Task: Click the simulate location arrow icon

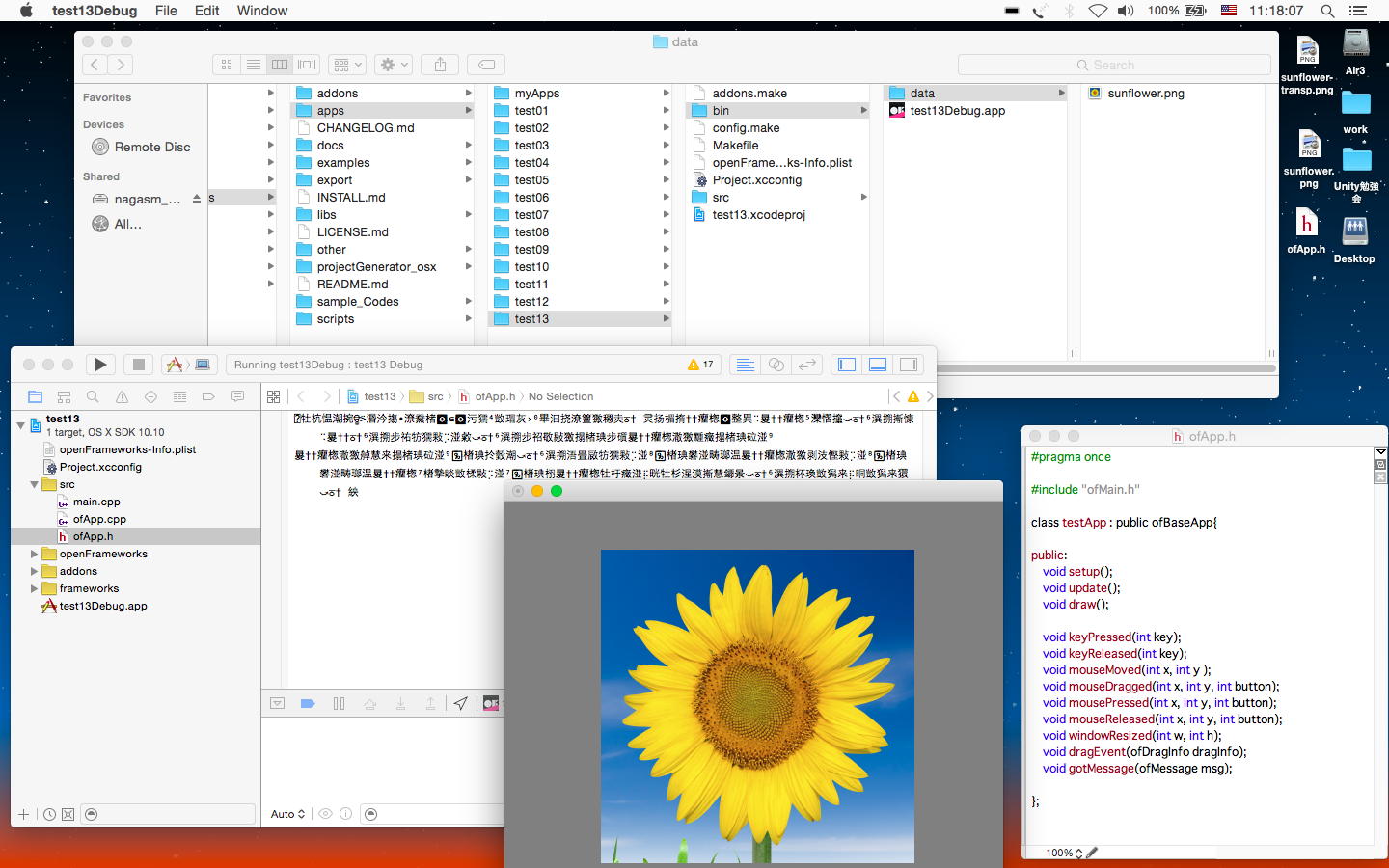Action: point(461,704)
